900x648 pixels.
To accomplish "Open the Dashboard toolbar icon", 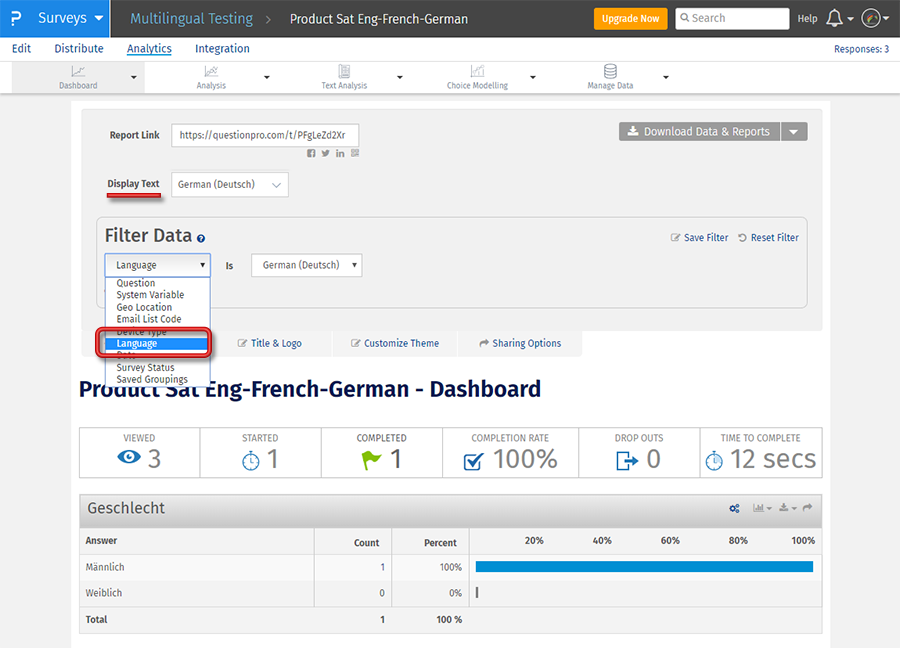I will [x=78, y=72].
